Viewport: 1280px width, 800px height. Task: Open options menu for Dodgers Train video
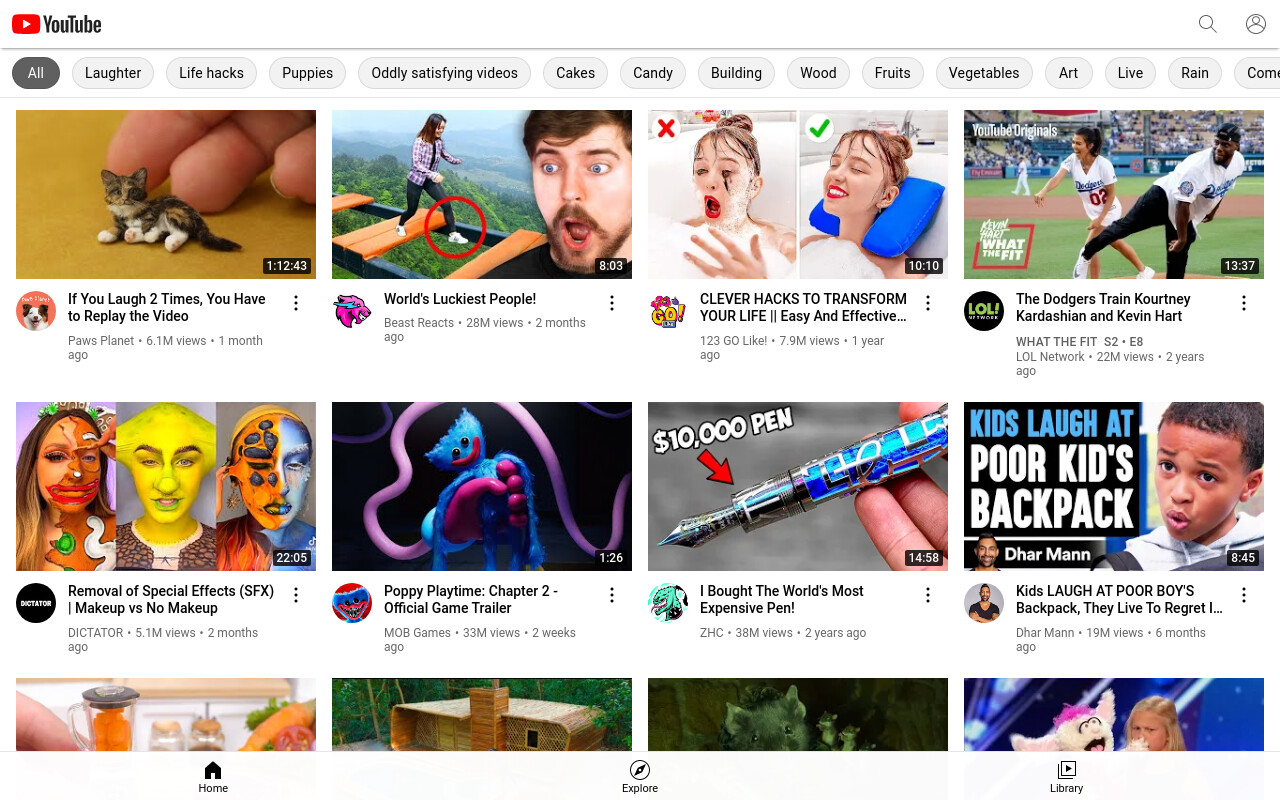[x=1244, y=303]
